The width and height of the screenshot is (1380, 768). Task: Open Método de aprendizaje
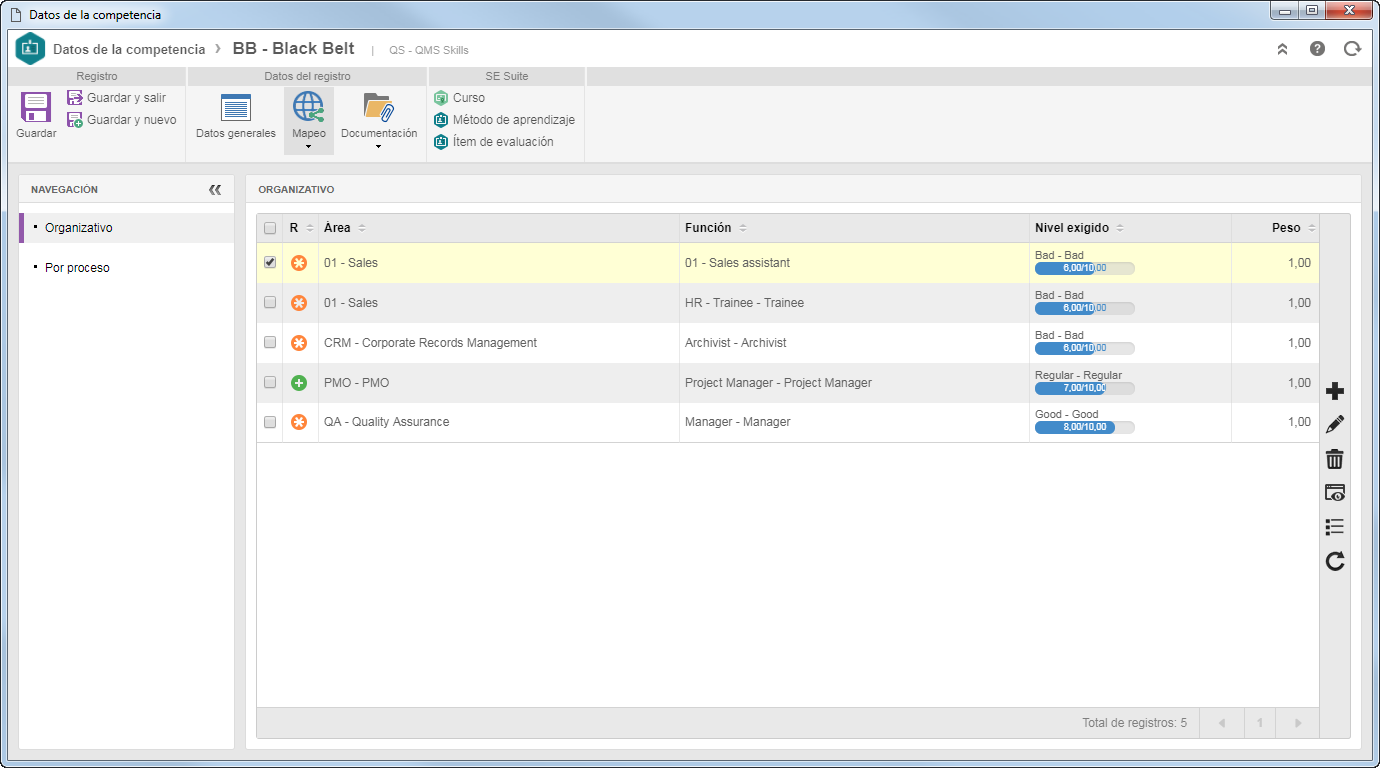pyautogui.click(x=504, y=120)
